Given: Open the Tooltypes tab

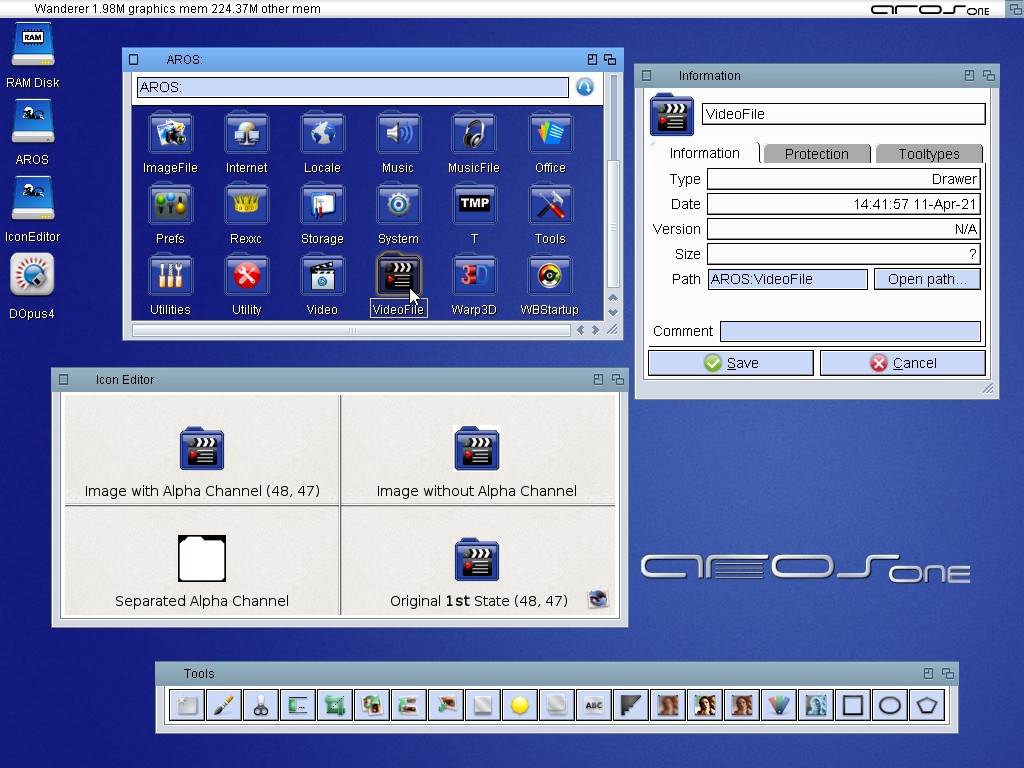Looking at the screenshot, I should coord(928,154).
